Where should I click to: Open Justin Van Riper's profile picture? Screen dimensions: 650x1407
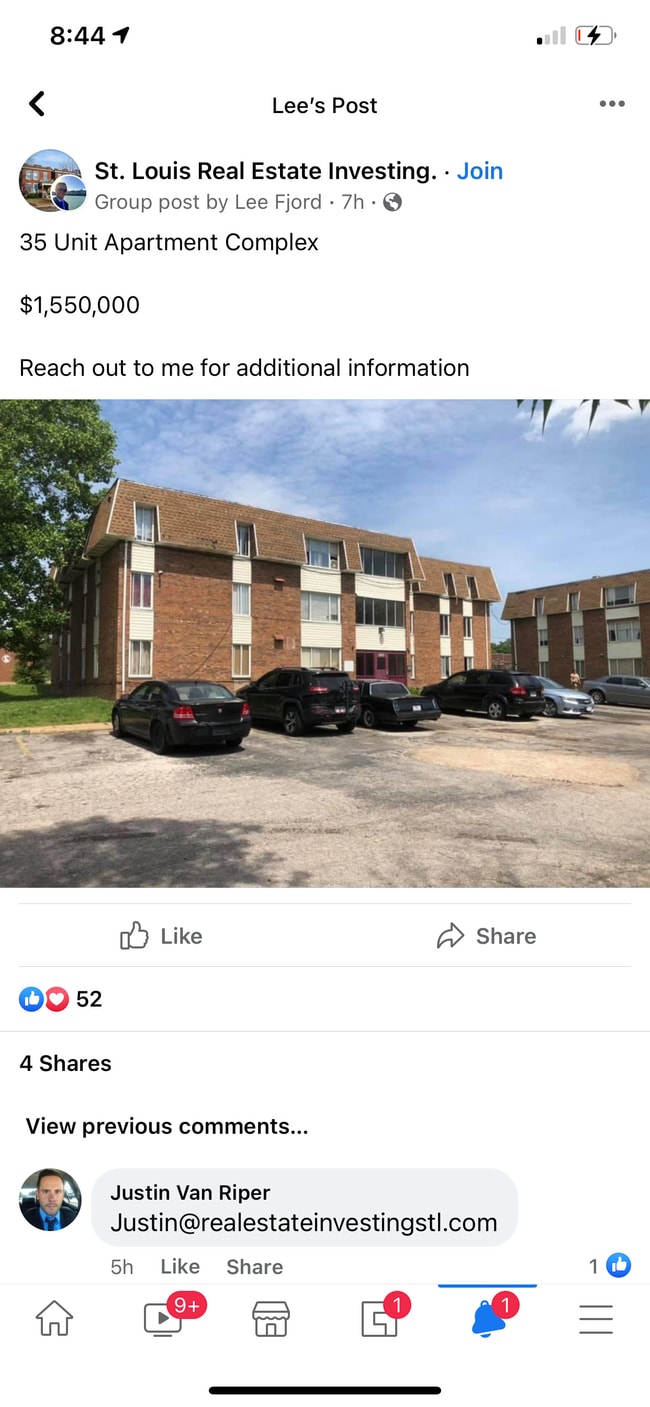[50, 1199]
